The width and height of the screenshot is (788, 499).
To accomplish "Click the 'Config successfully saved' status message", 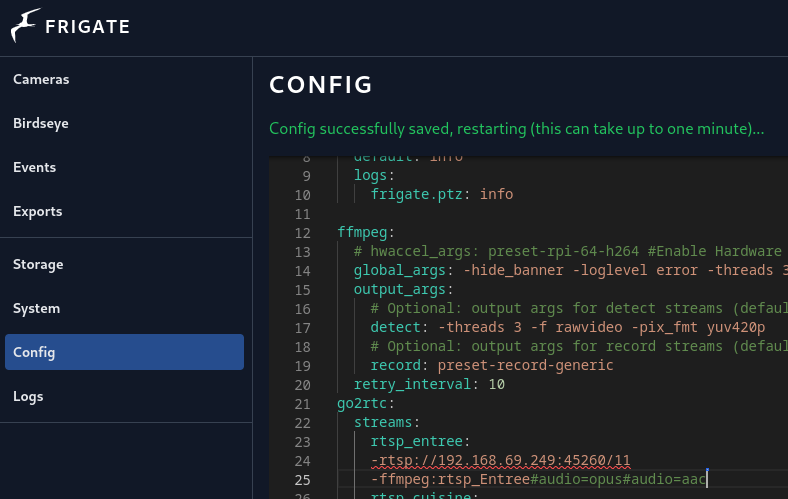I will pos(516,129).
